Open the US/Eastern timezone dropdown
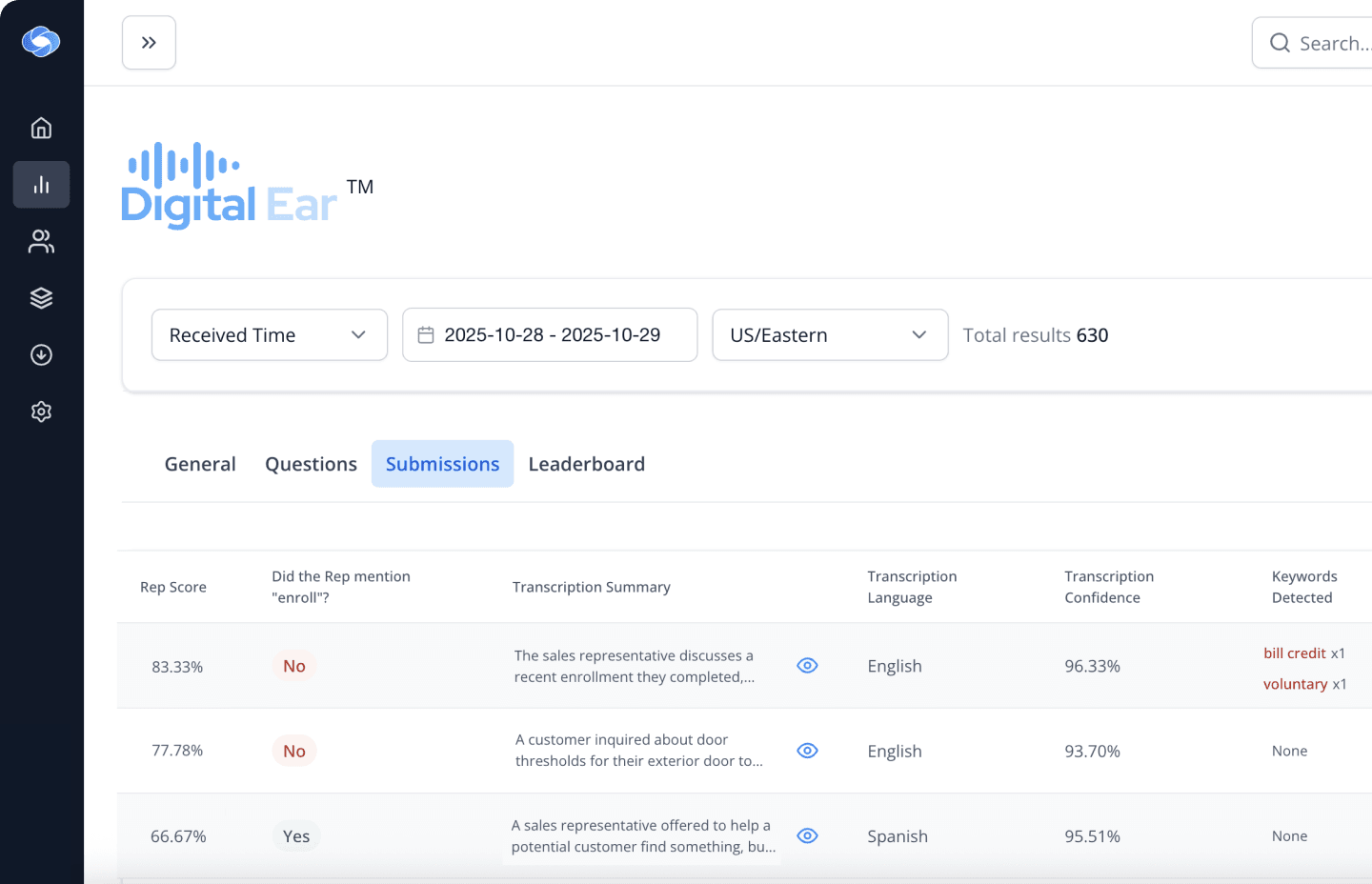 pyautogui.click(x=830, y=335)
